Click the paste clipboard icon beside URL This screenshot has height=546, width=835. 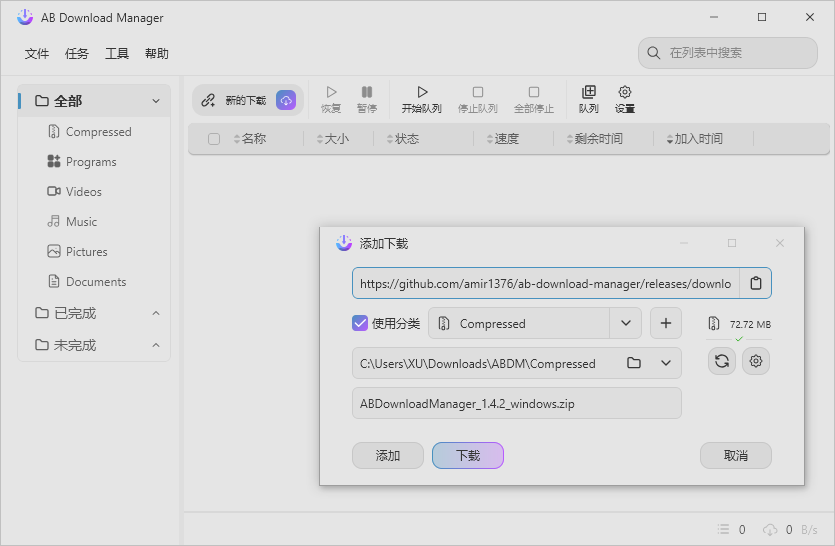tap(756, 283)
